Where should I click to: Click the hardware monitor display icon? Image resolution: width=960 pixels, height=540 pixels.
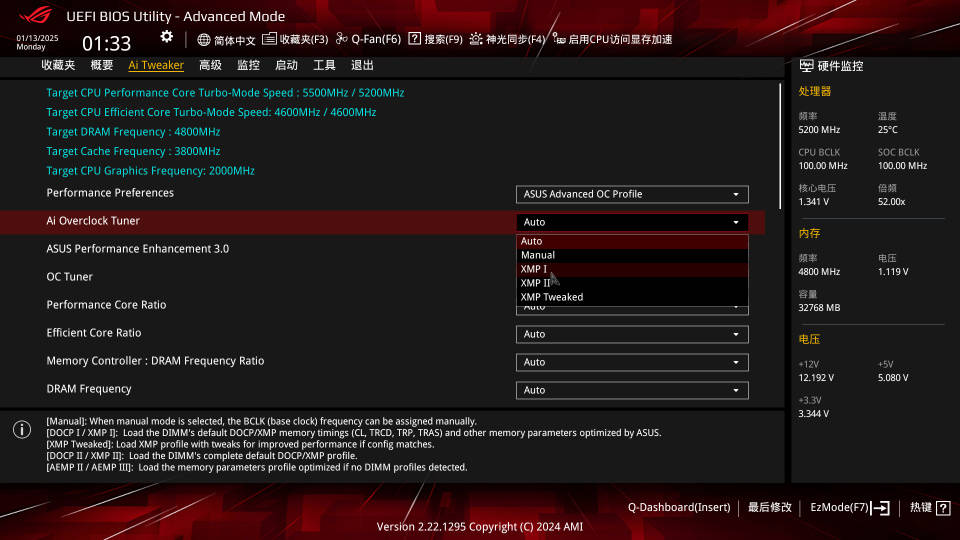tap(806, 66)
